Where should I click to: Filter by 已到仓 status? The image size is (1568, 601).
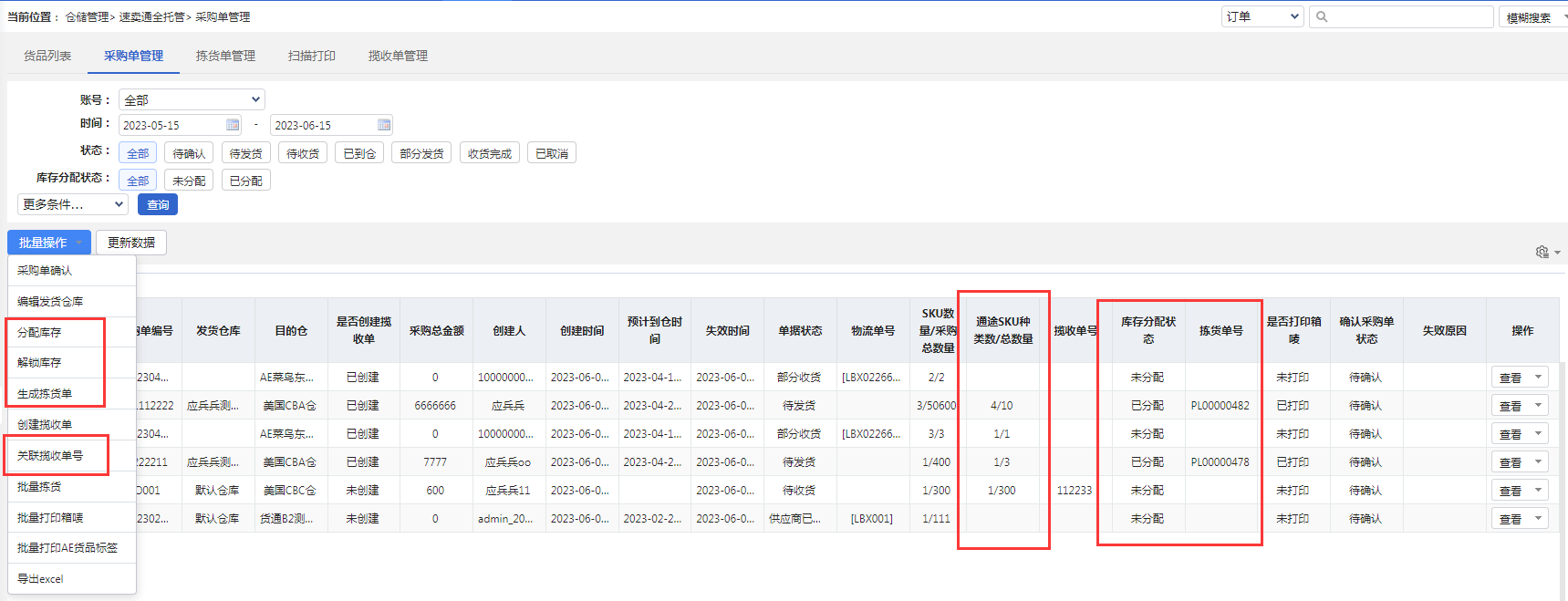pyautogui.click(x=359, y=153)
